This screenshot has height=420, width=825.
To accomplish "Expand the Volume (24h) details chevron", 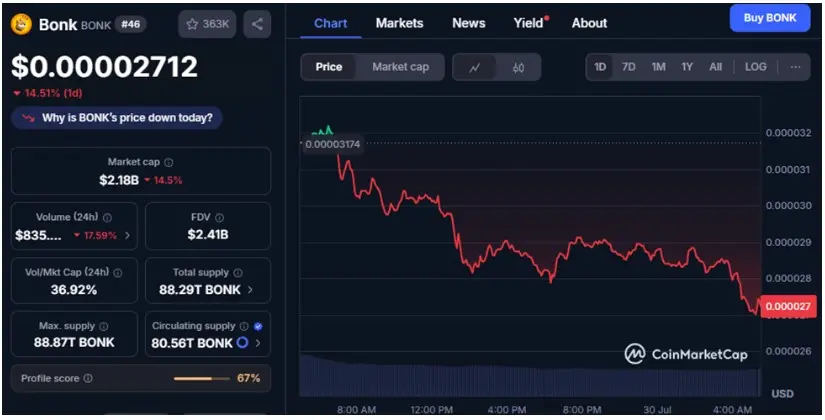I will (x=127, y=236).
